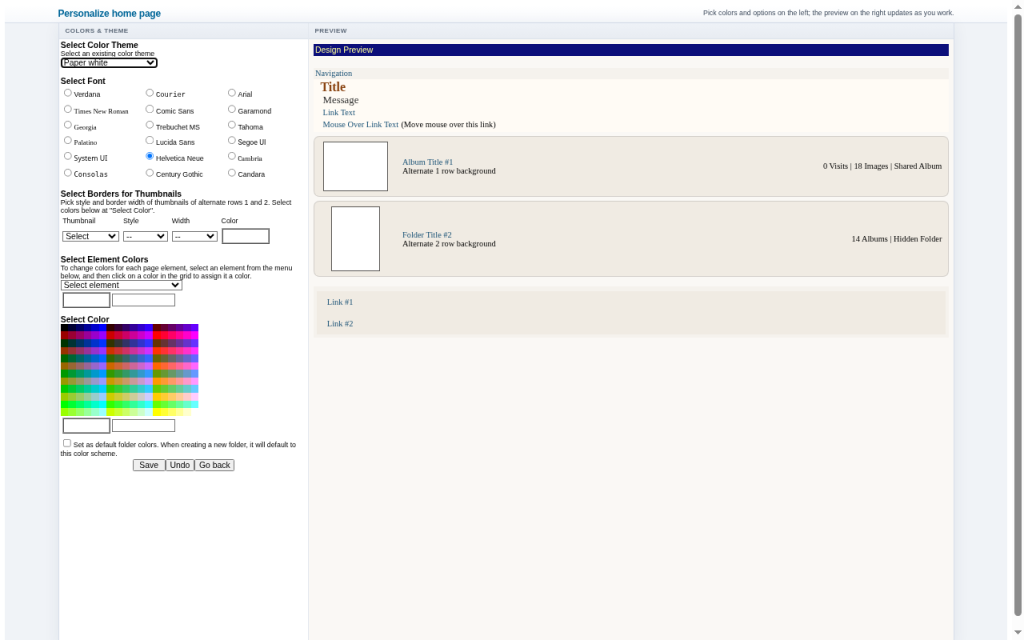Image resolution: width=1024 pixels, height=640 pixels.
Task: Select System UI font option
Action: point(68,156)
